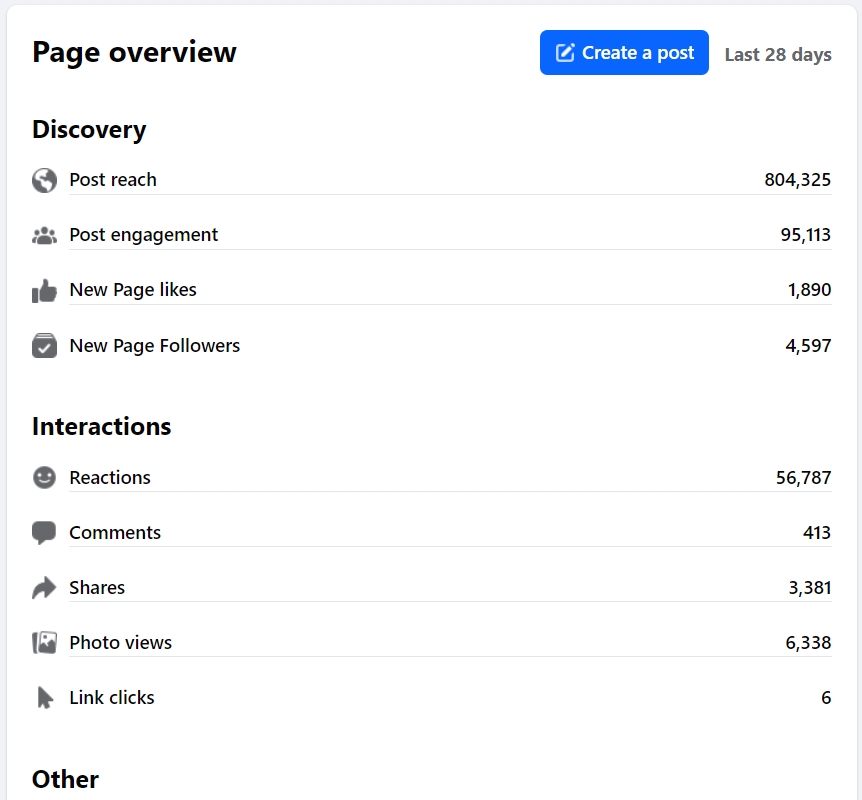Viewport: 862px width, 800px height.
Task: Open the Post engagement metric label
Action: tap(143, 235)
